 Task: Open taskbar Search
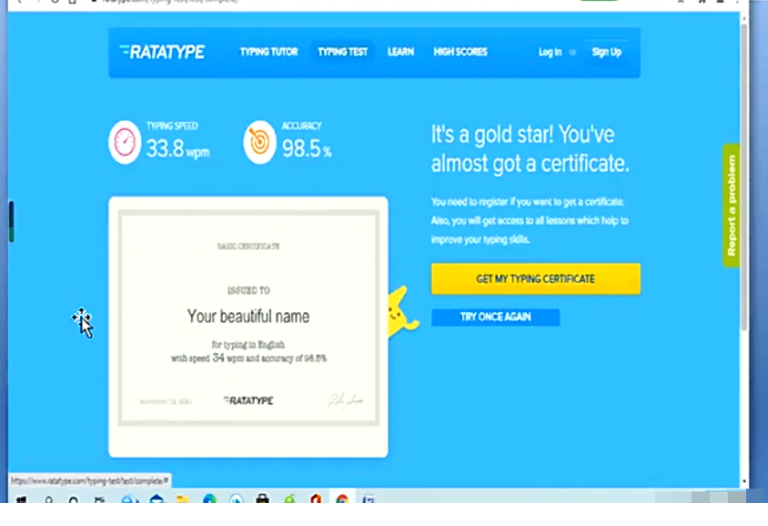[x=48, y=500]
